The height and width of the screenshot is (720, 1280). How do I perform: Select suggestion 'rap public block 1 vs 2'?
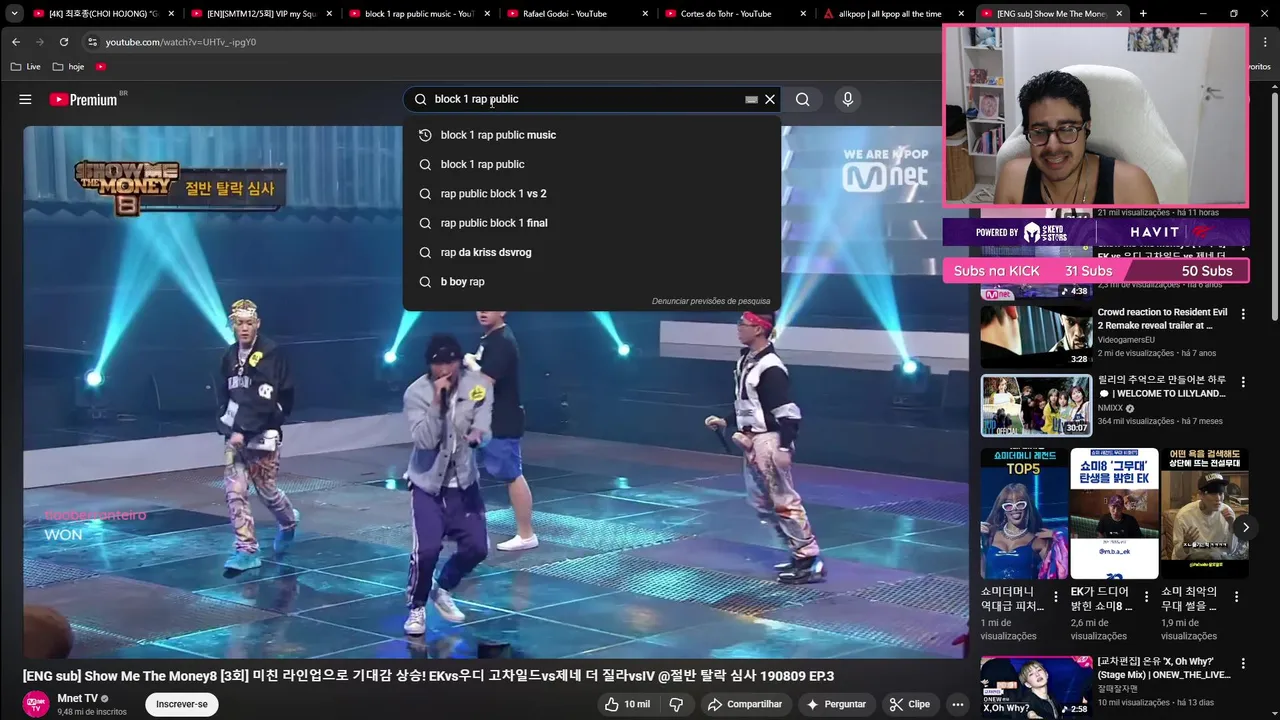[x=592, y=193]
